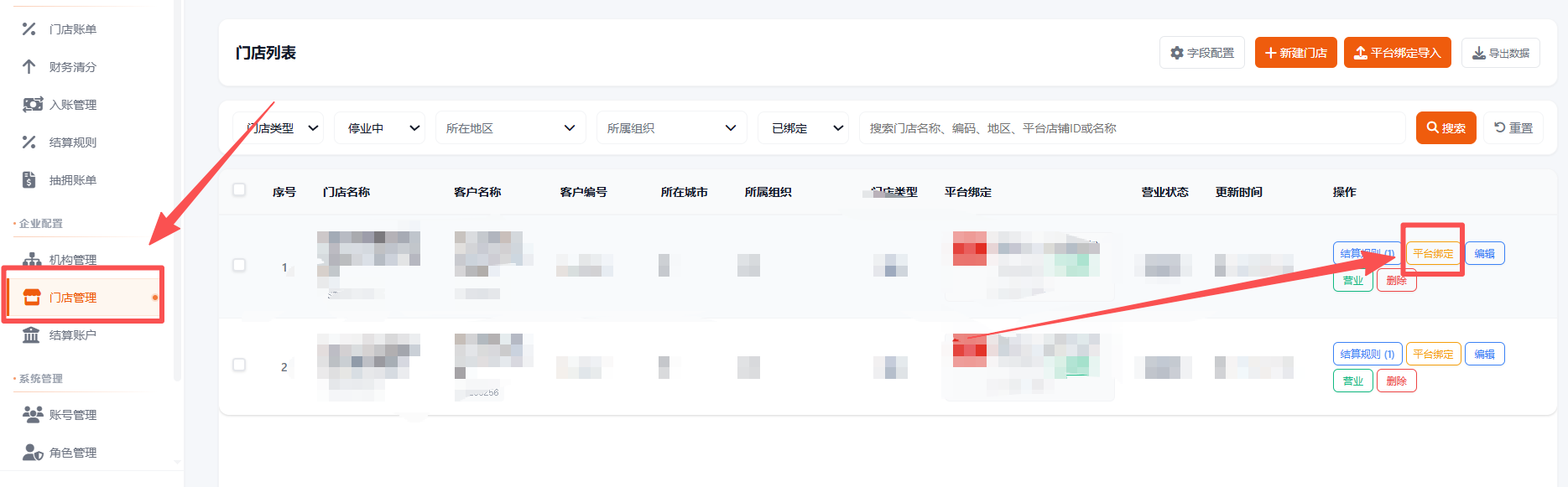
Task: Click the magnifier icon in 搜索 button
Action: pos(1433,127)
